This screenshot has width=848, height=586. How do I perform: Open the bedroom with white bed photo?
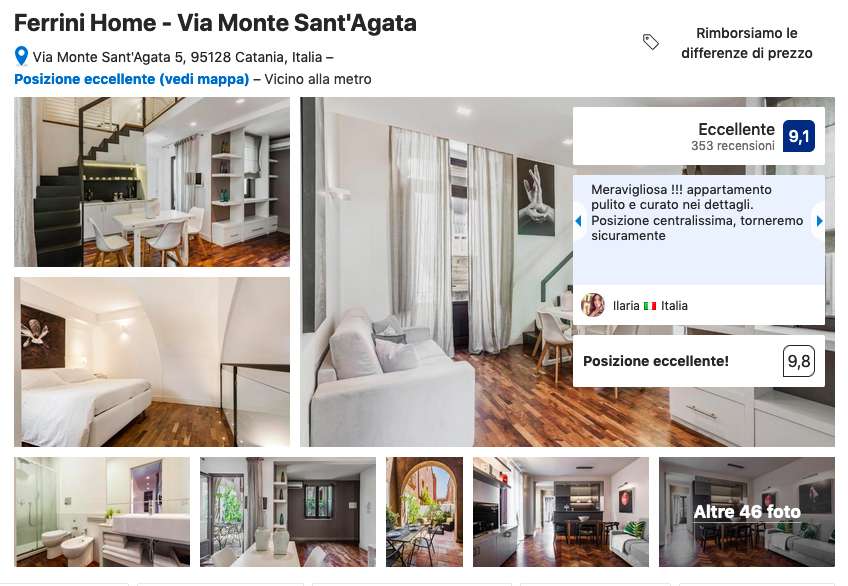point(152,362)
